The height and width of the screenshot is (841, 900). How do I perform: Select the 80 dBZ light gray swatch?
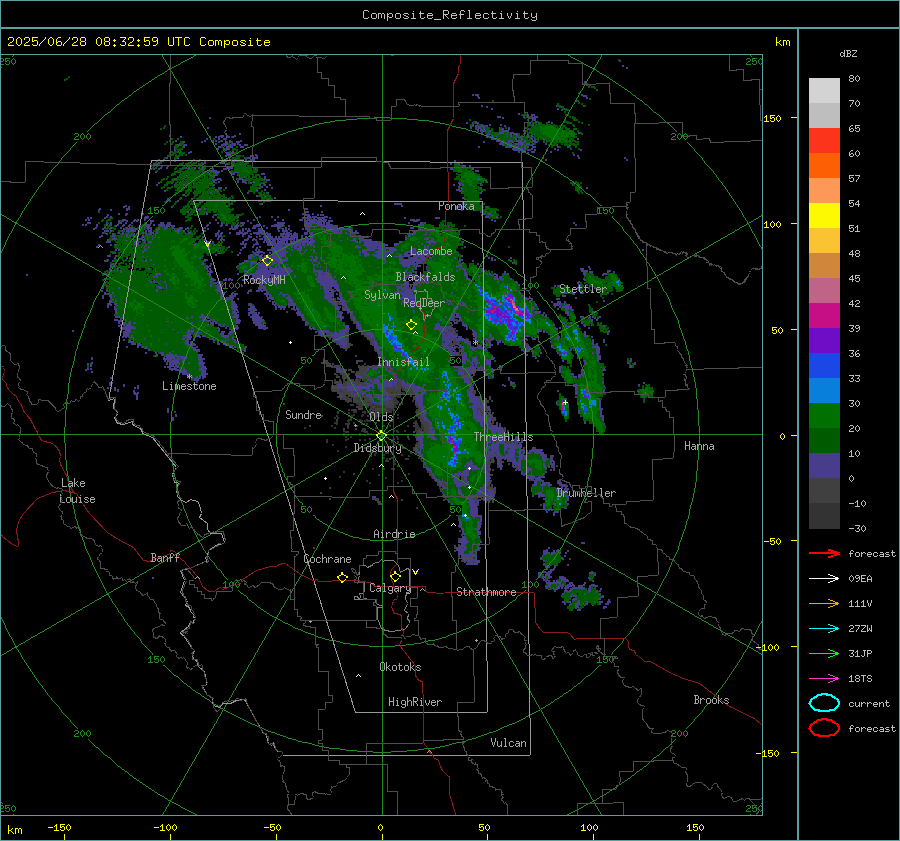pos(824,91)
